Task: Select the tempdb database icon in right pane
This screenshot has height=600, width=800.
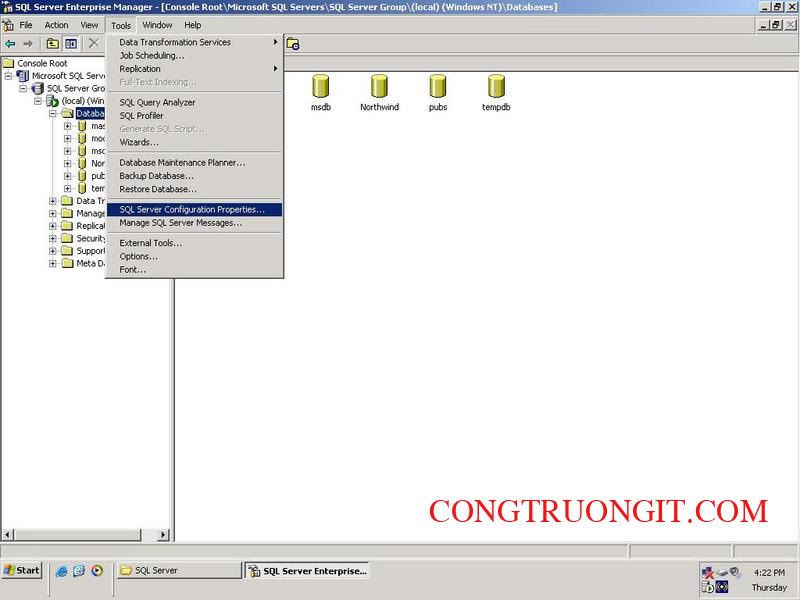Action: (496, 86)
